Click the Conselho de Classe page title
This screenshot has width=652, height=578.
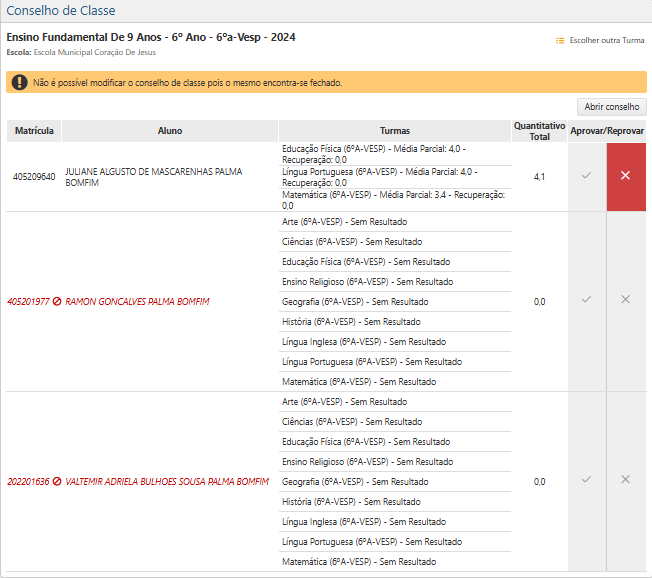61,10
